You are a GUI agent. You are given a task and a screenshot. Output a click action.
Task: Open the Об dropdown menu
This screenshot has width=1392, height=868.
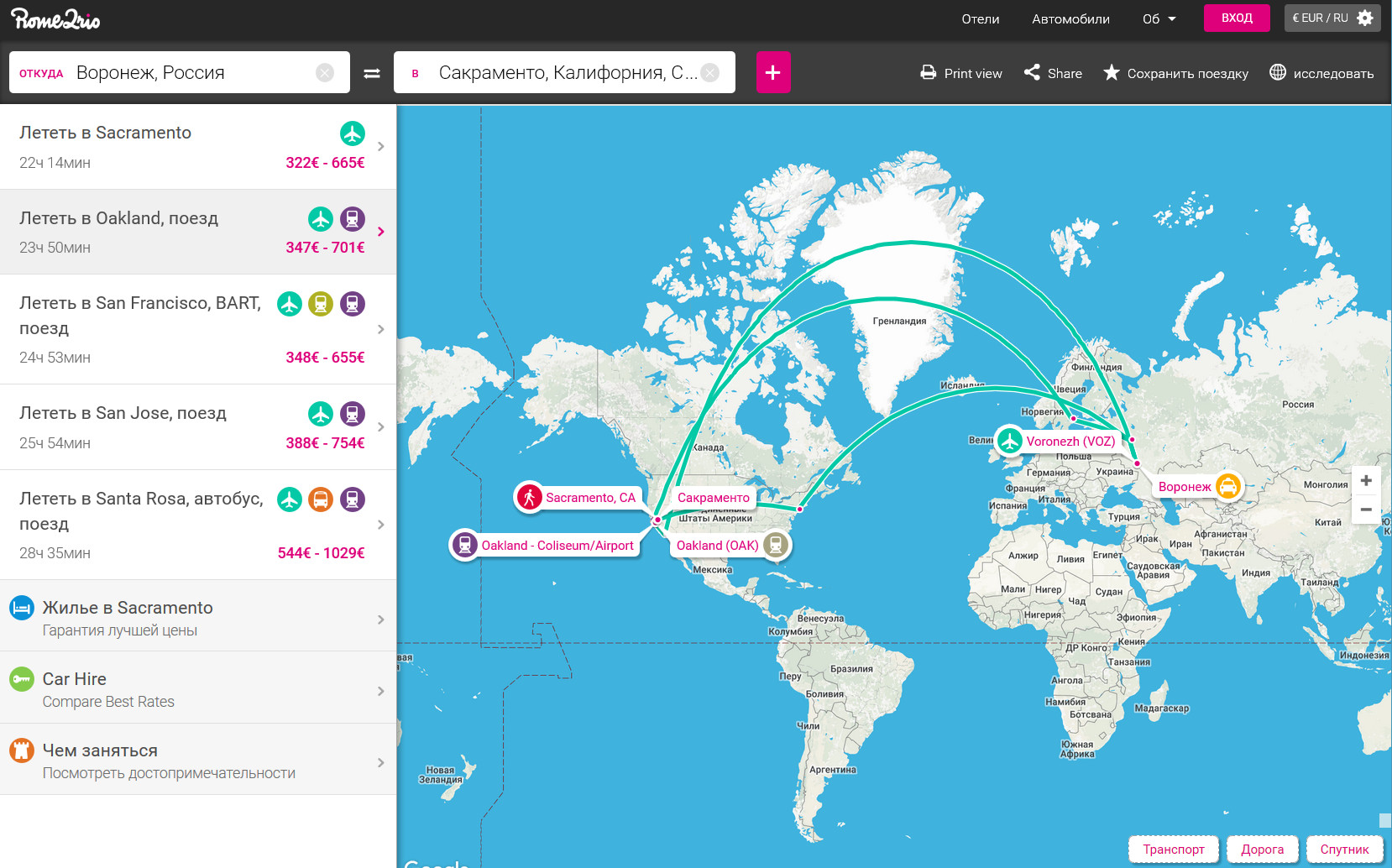(1159, 18)
